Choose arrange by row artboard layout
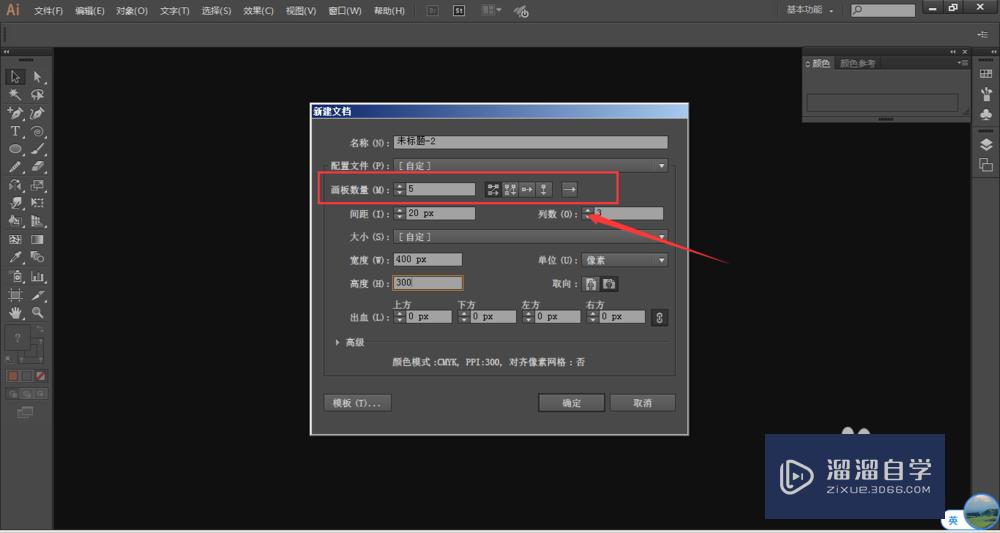 click(x=527, y=189)
